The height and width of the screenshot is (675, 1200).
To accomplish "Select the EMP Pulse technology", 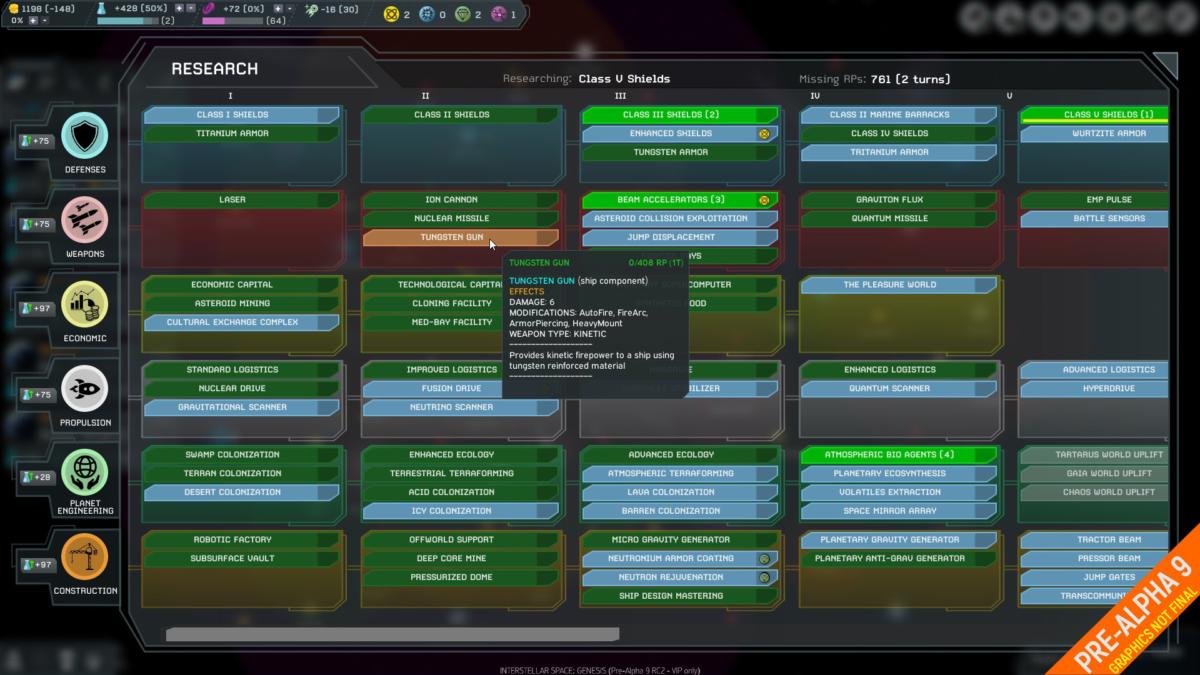I will 1095,200.
